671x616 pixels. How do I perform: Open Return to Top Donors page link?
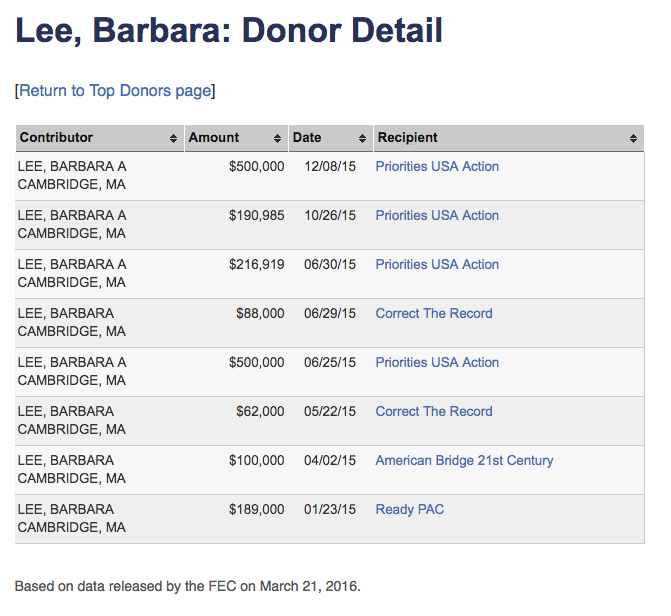115,91
